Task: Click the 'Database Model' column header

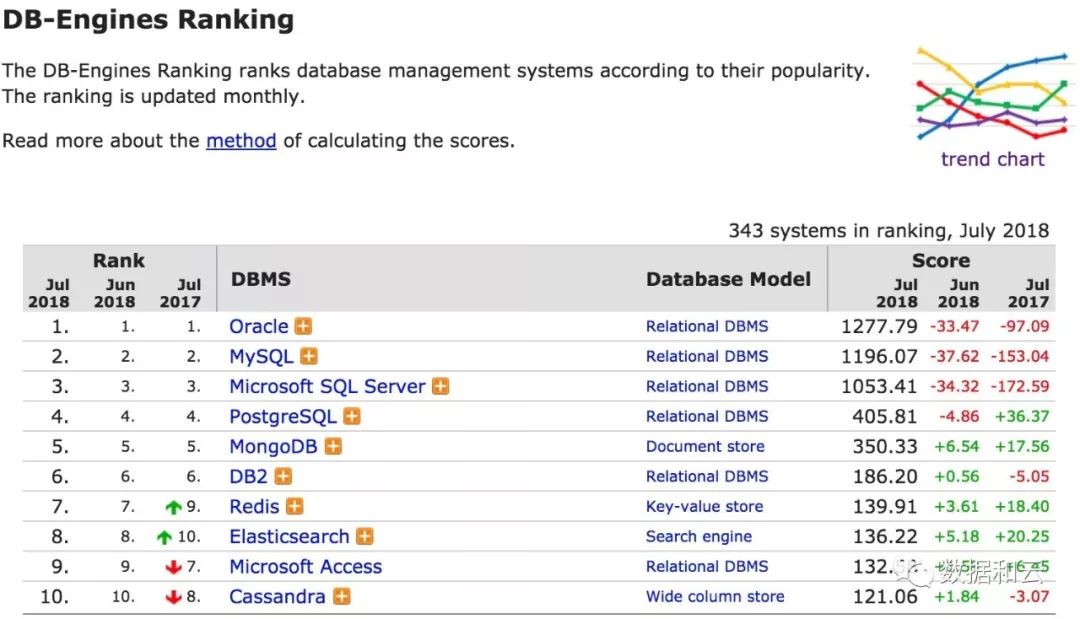Action: (728, 279)
